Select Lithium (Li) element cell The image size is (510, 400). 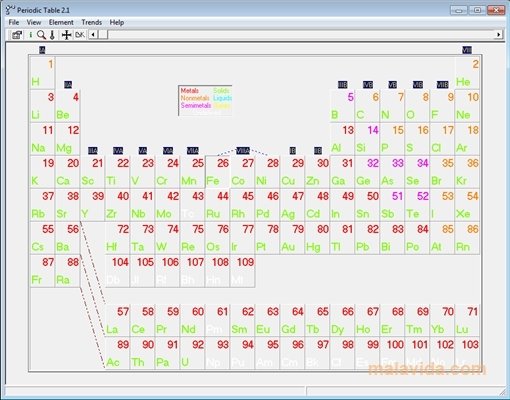point(42,106)
